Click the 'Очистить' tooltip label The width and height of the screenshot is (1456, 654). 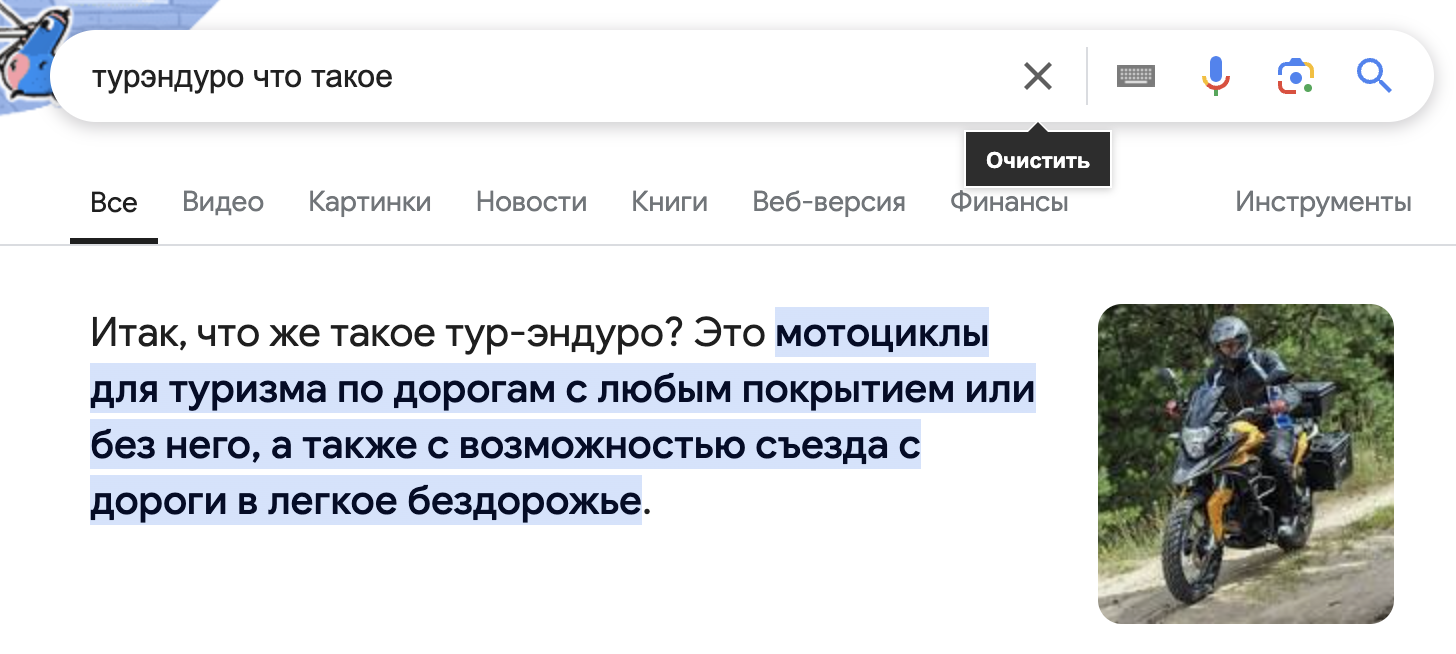pyautogui.click(x=1038, y=160)
